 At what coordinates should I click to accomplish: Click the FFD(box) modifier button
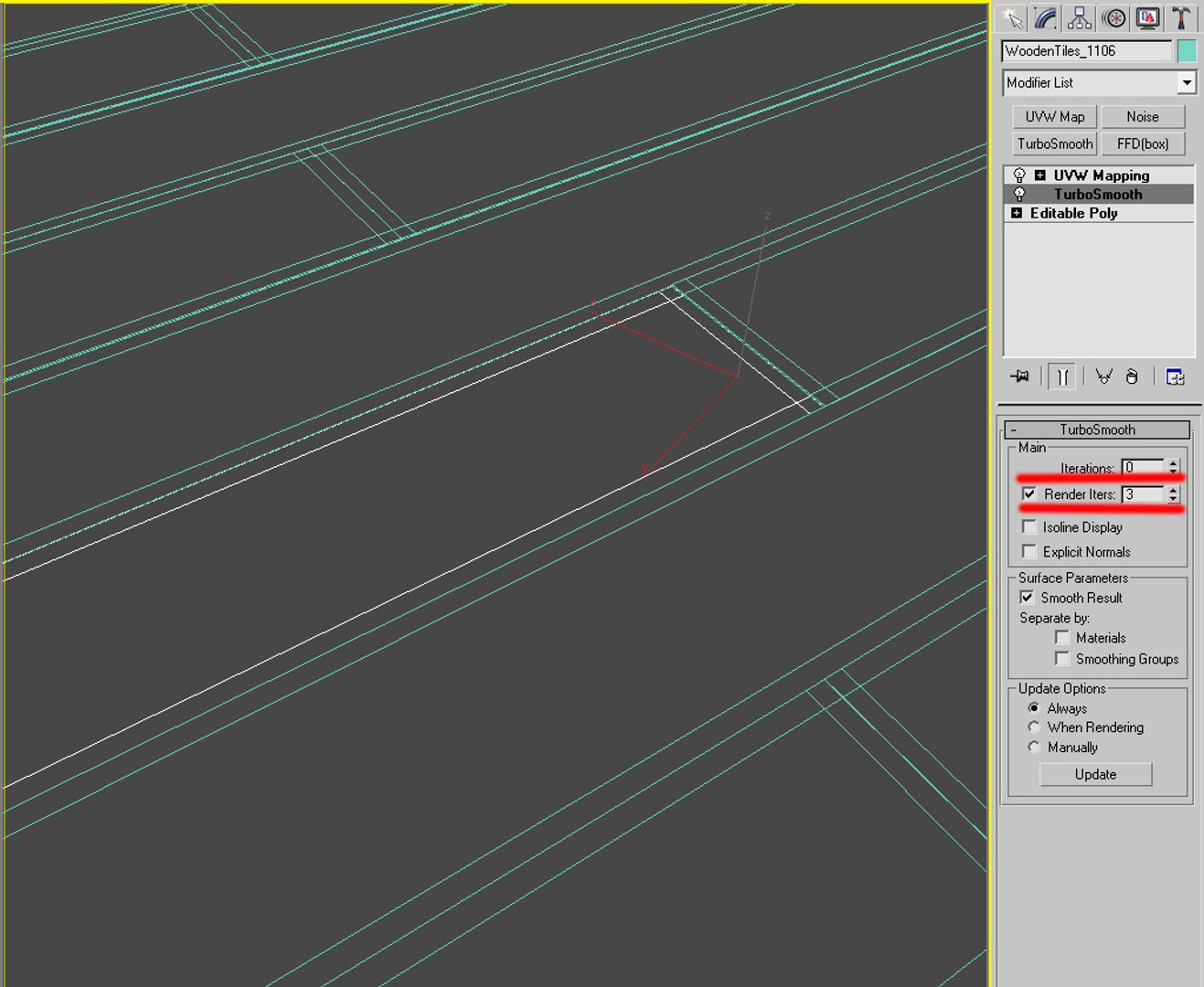(x=1143, y=143)
